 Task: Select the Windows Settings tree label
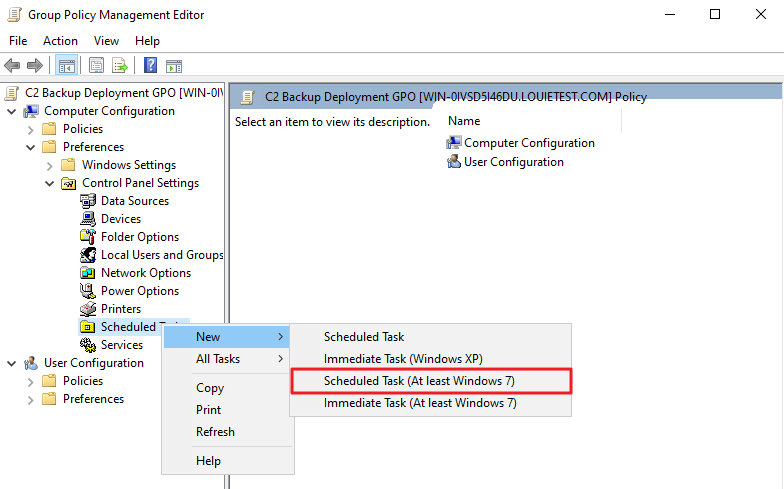coord(129,165)
